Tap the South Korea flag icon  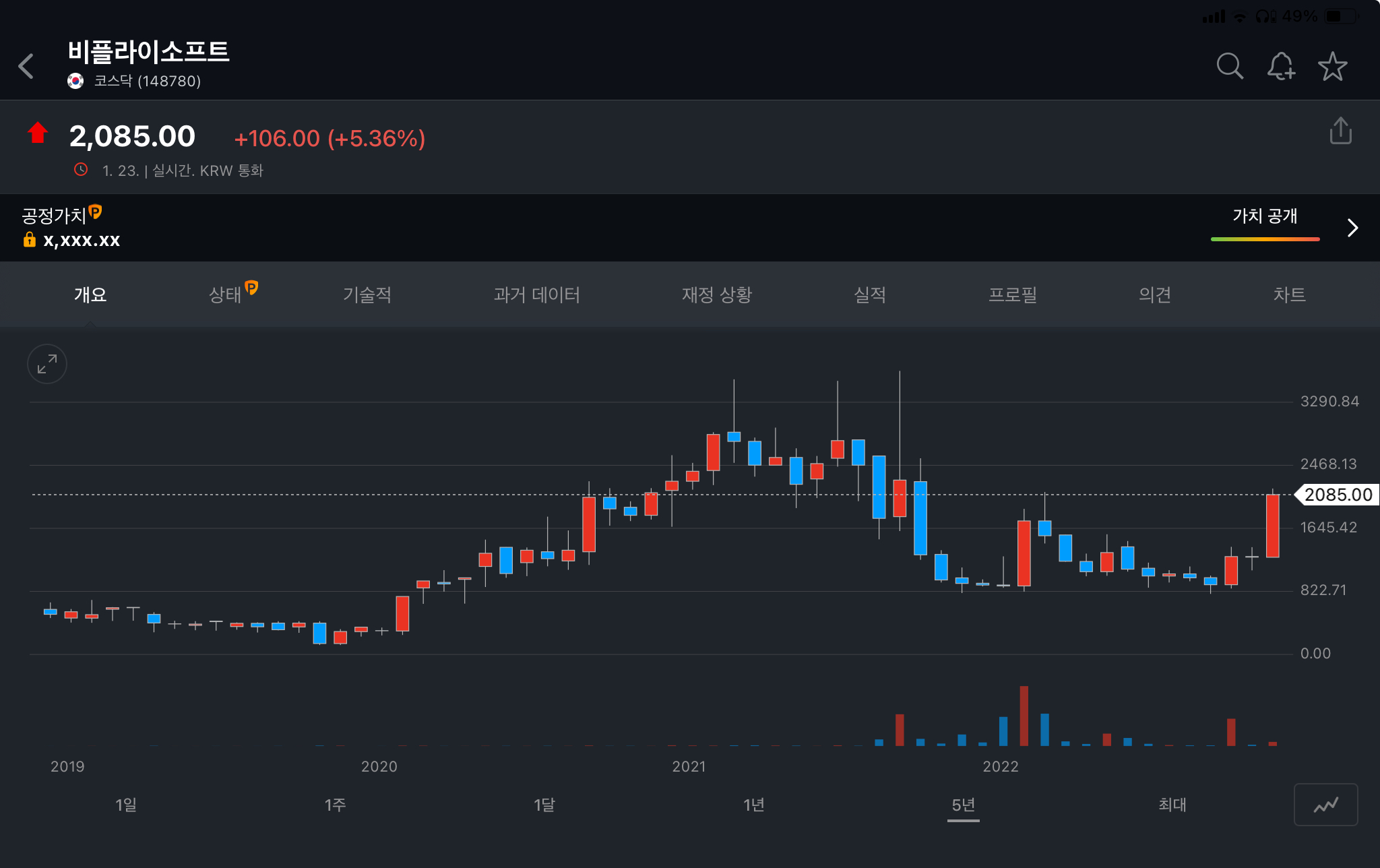click(x=75, y=81)
